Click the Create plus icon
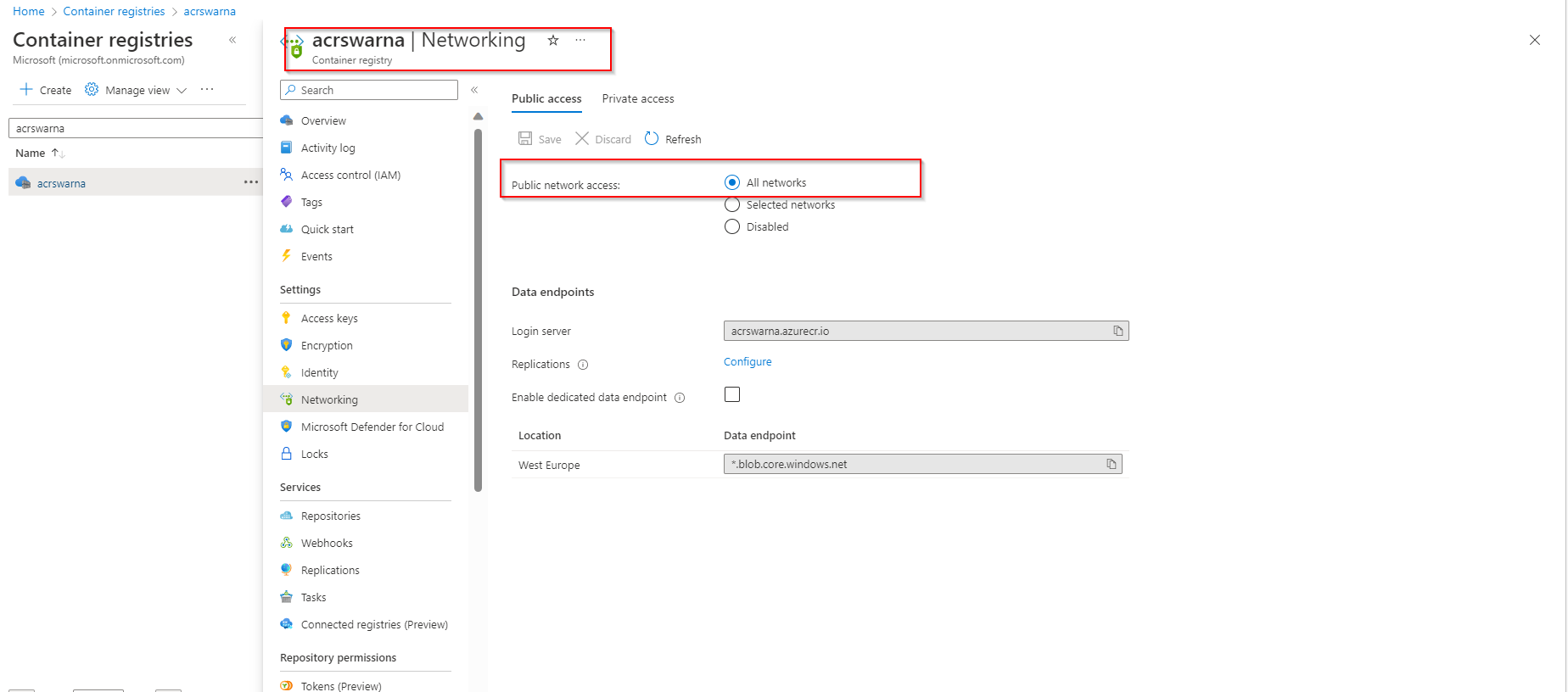This screenshot has height=692, width=1568. (26, 90)
